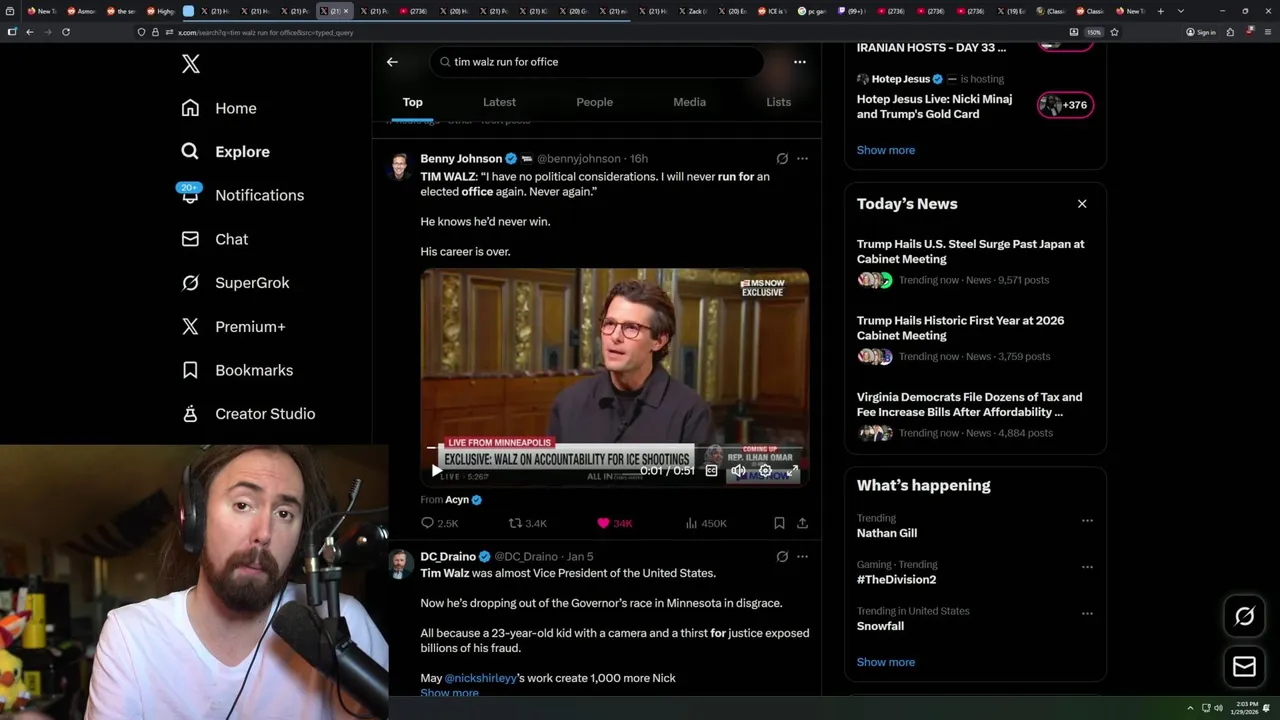Open Premium+ in sidebar

coord(233,327)
